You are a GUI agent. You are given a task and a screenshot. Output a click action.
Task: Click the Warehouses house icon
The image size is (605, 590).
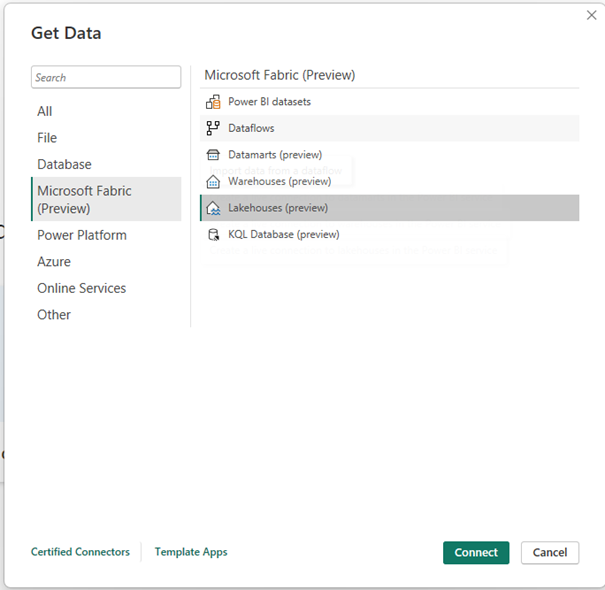(x=213, y=181)
